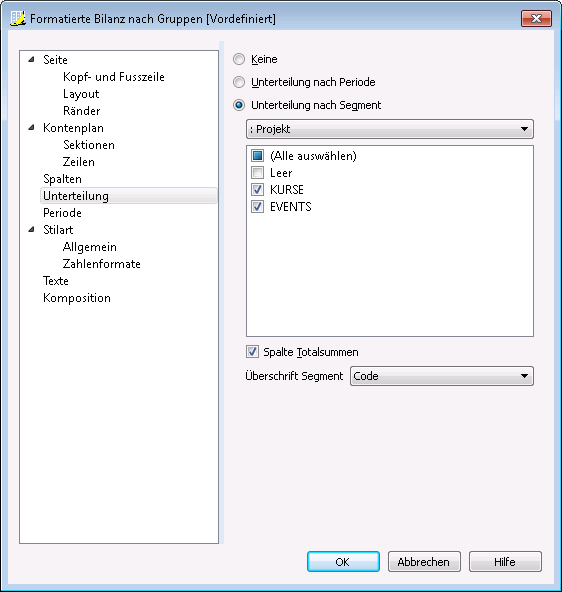Image resolution: width=562 pixels, height=592 pixels.
Task: Choose Unterteilung nach Periode option
Action: tap(239, 82)
